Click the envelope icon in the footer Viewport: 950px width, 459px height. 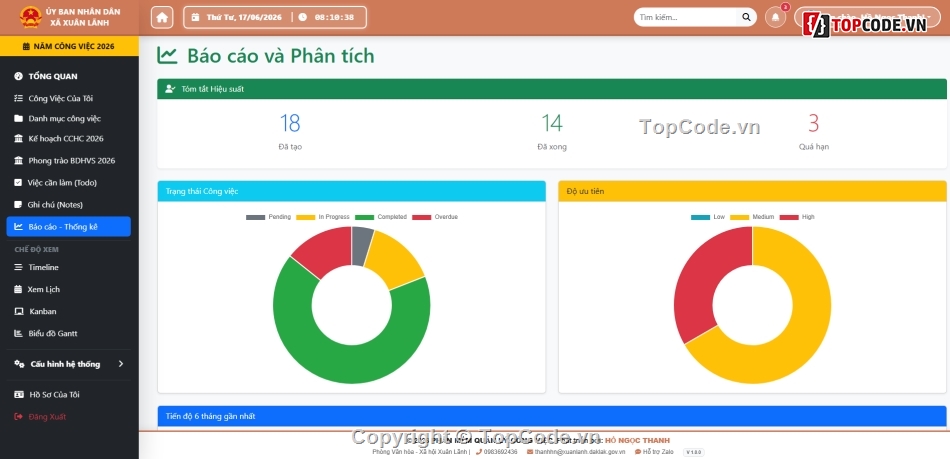pyautogui.click(x=530, y=452)
